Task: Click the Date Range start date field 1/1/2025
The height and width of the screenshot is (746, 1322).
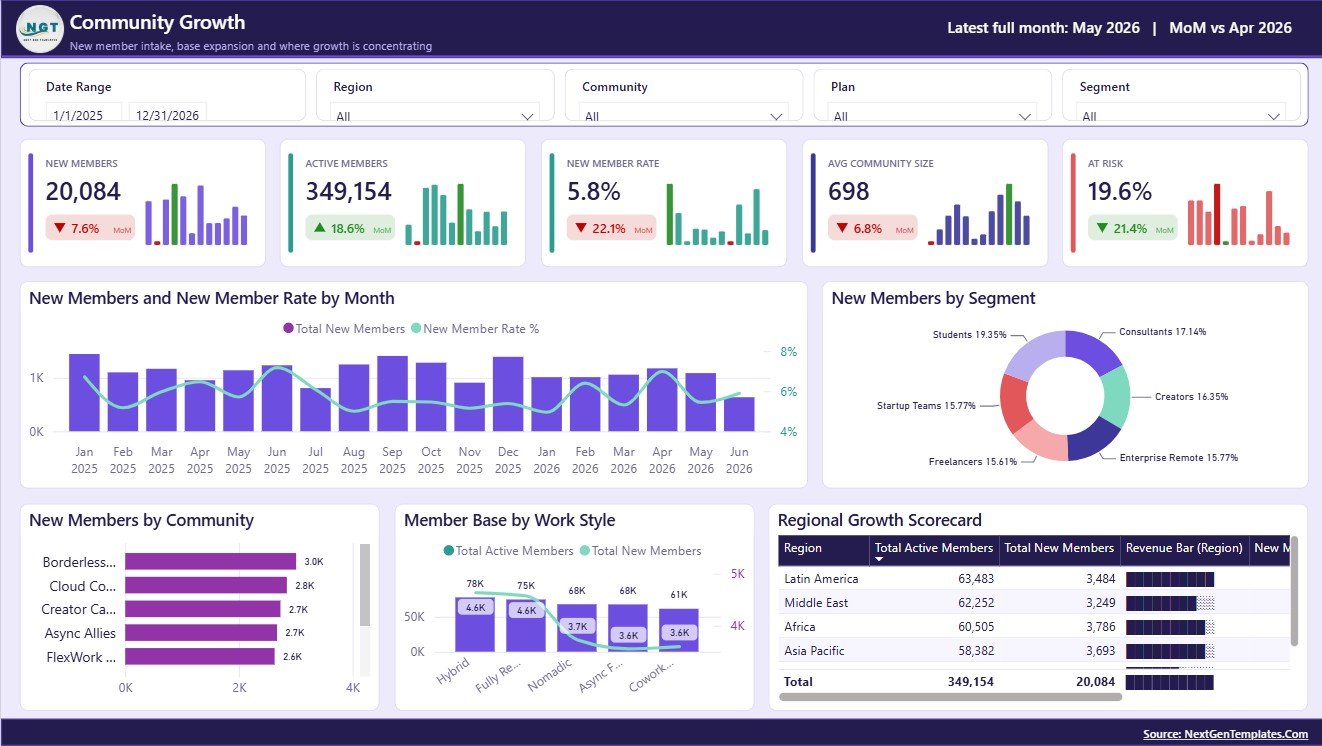Action: click(84, 114)
